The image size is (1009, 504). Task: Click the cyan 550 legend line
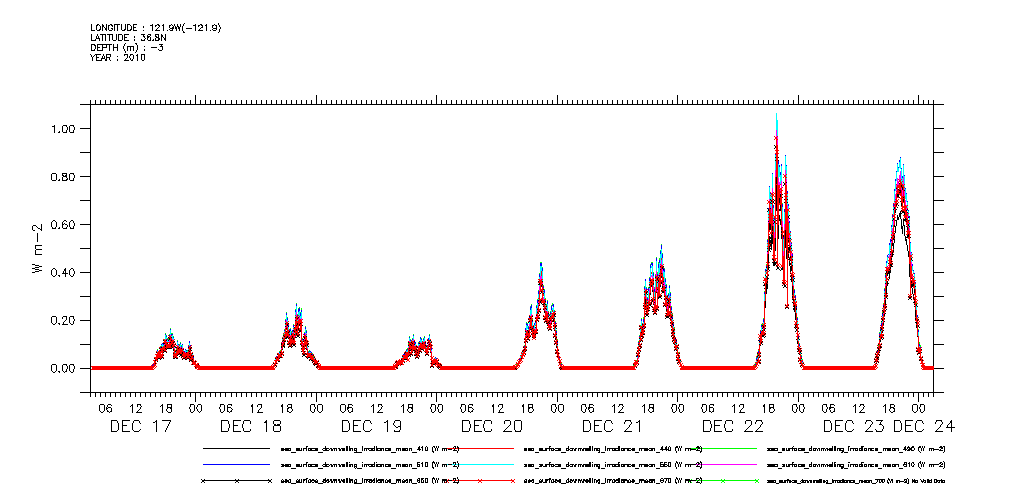click(478, 465)
